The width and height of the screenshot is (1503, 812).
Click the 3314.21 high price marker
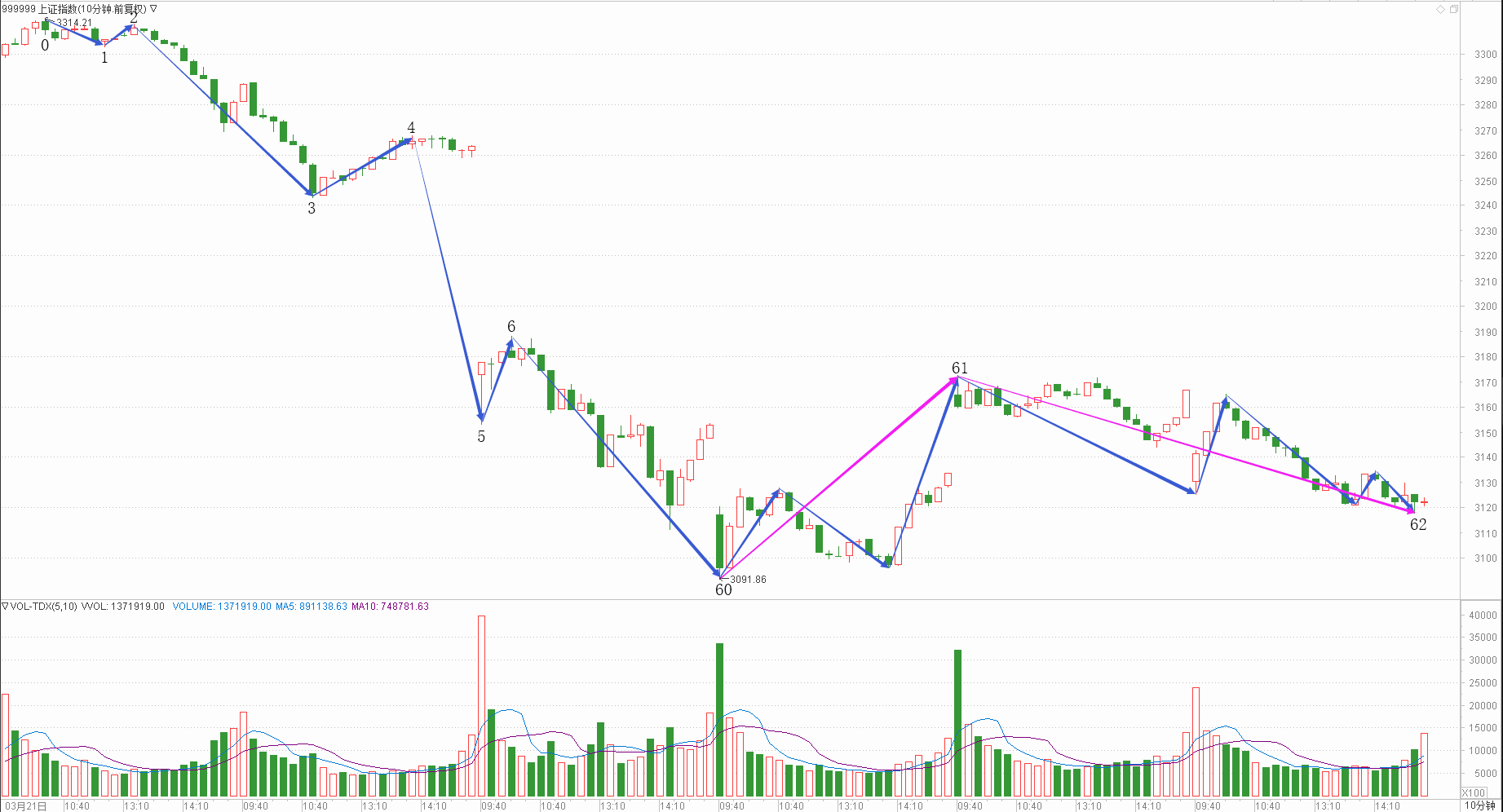[x=73, y=23]
